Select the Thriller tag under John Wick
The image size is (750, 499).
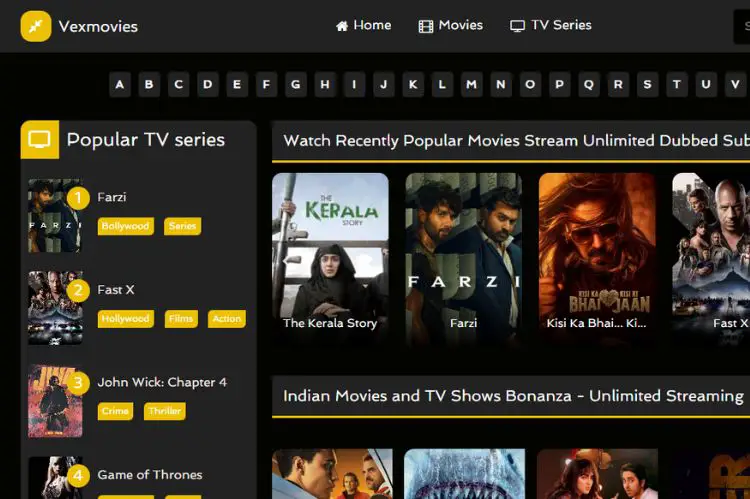(x=165, y=411)
